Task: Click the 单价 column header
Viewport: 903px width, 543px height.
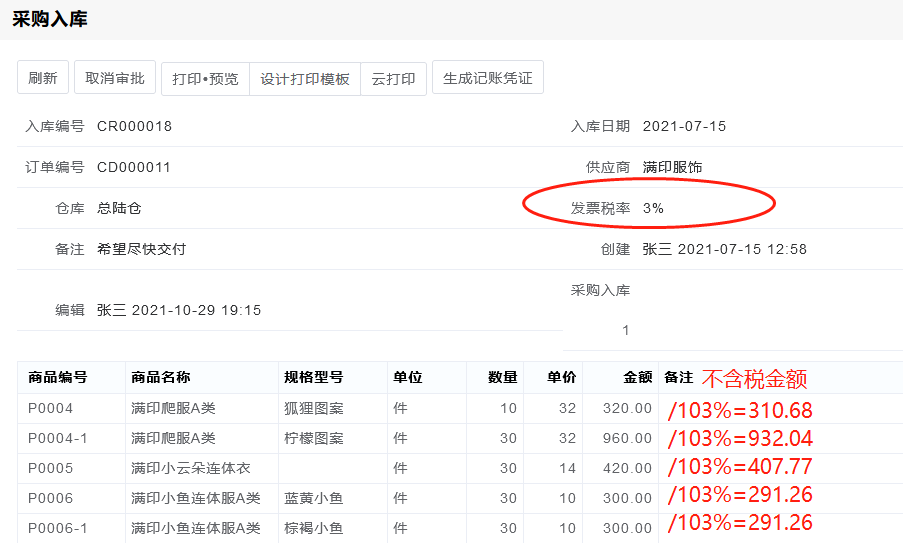Action: click(561, 377)
